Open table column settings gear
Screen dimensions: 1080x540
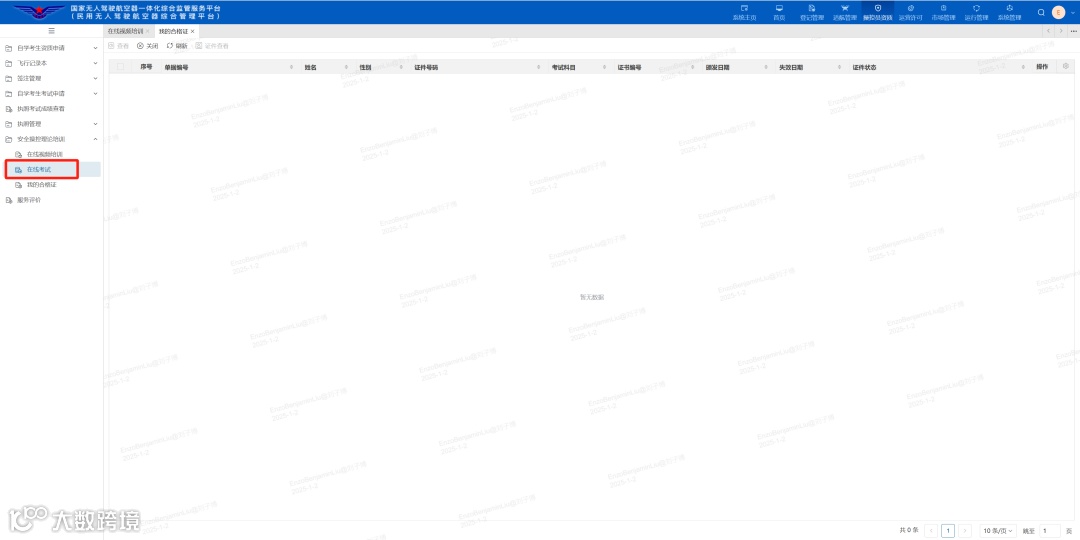(1066, 66)
